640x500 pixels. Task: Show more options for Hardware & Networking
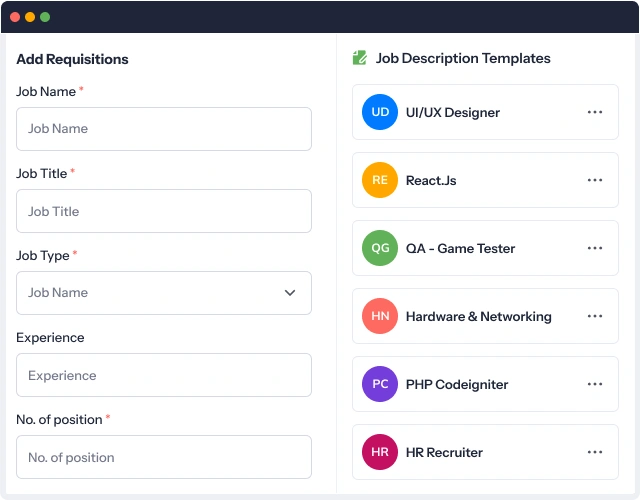pyautogui.click(x=595, y=316)
